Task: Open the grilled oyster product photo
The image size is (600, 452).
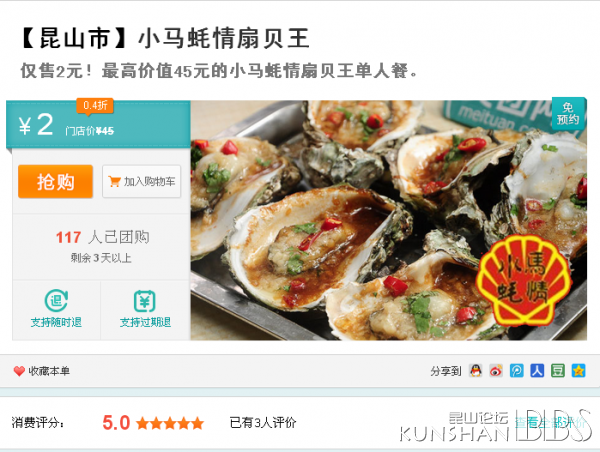Action: [x=388, y=220]
